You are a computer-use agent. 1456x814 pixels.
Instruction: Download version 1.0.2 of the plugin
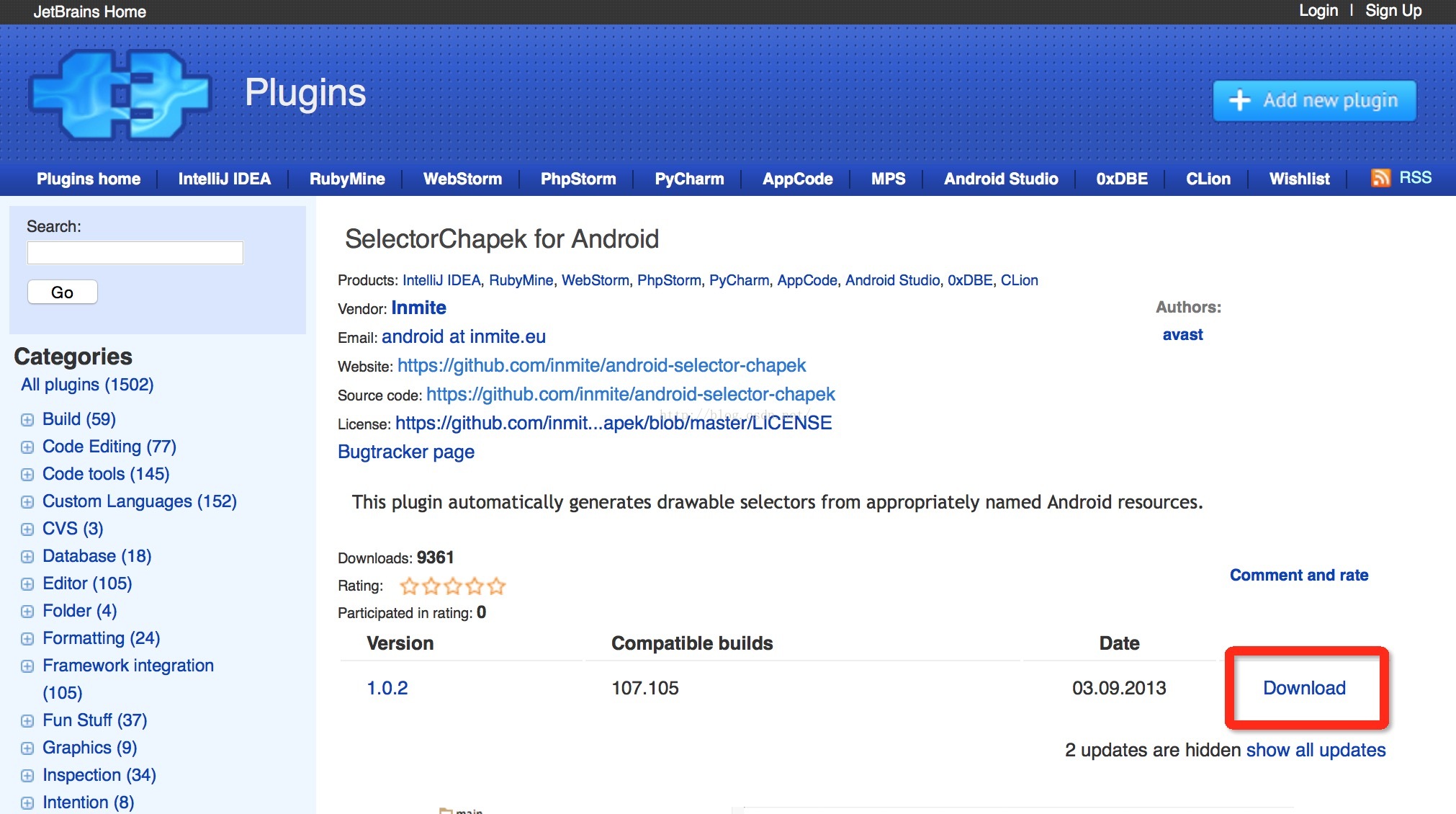pyautogui.click(x=1304, y=688)
